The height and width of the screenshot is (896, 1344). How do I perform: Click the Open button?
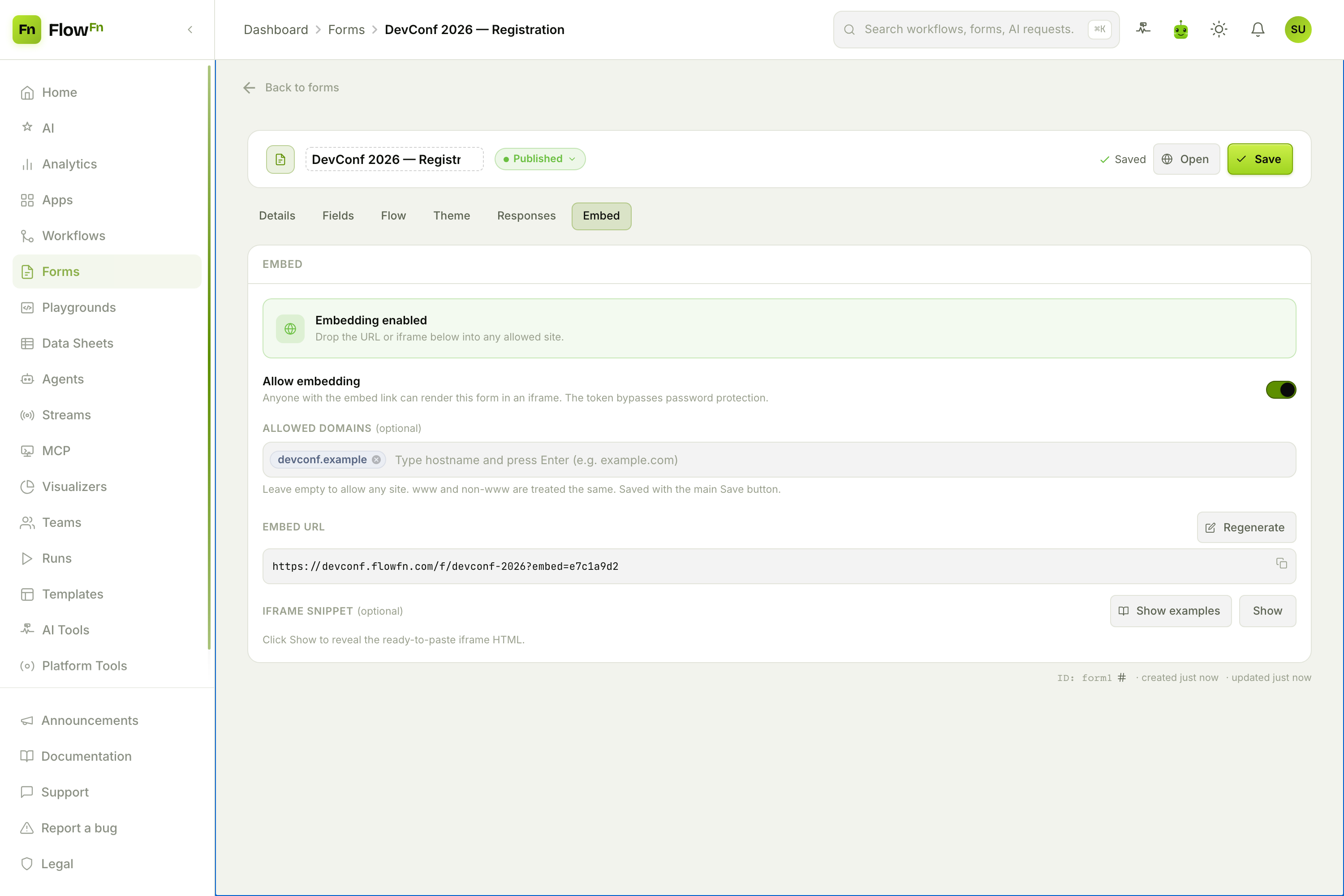1186,159
